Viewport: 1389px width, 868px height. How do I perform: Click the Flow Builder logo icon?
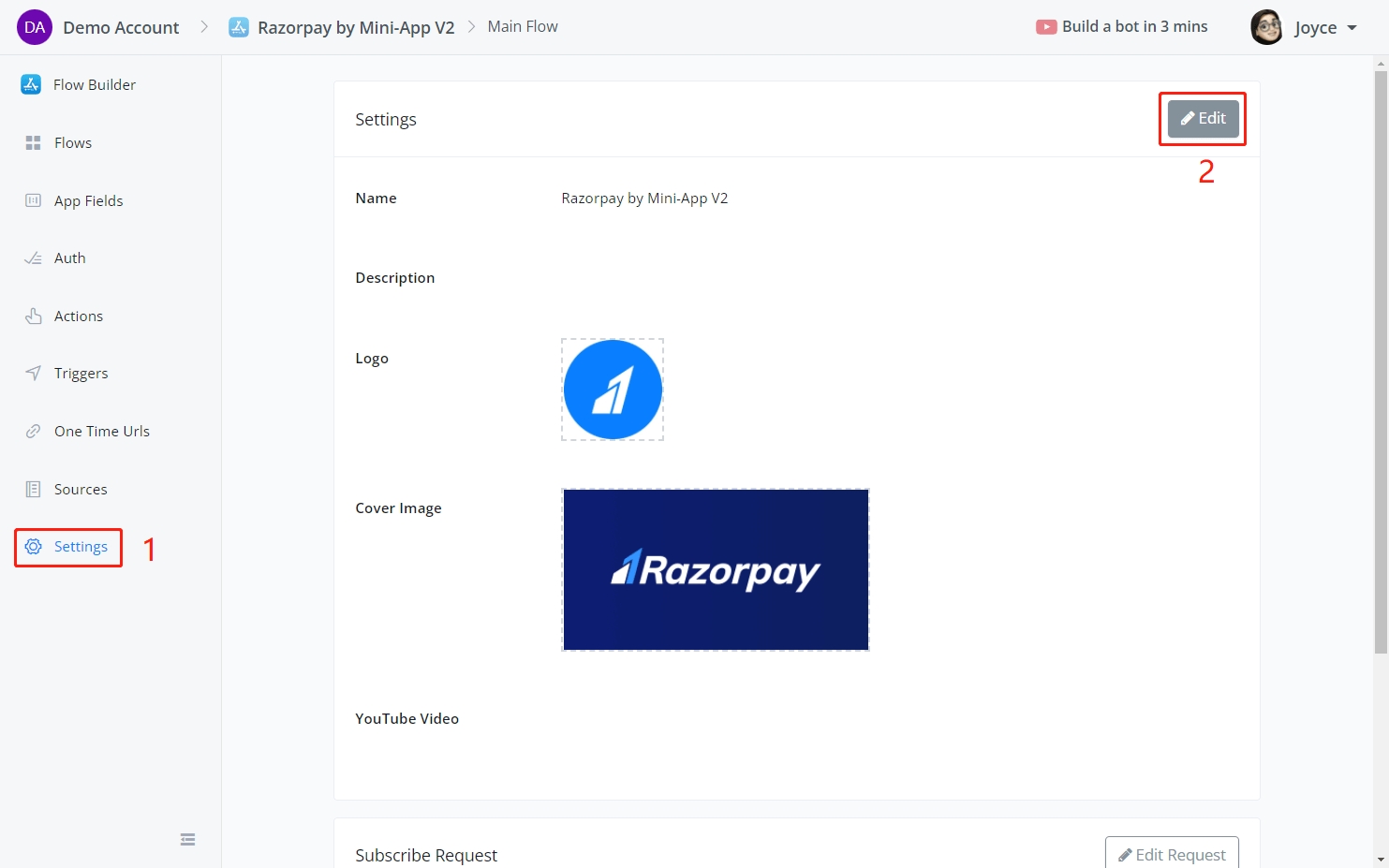point(31,84)
